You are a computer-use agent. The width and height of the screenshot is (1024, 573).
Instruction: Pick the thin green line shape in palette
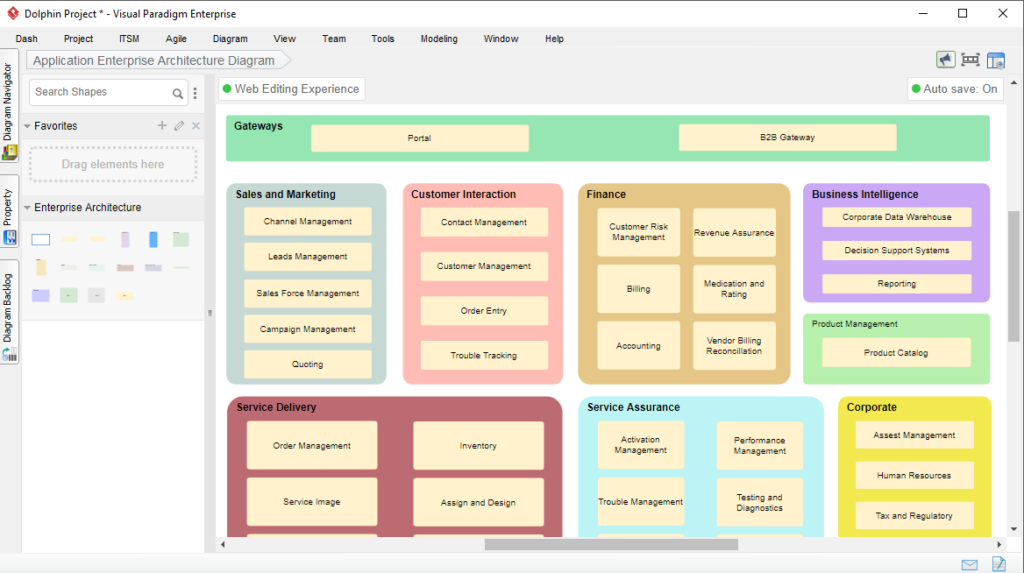(x=182, y=268)
